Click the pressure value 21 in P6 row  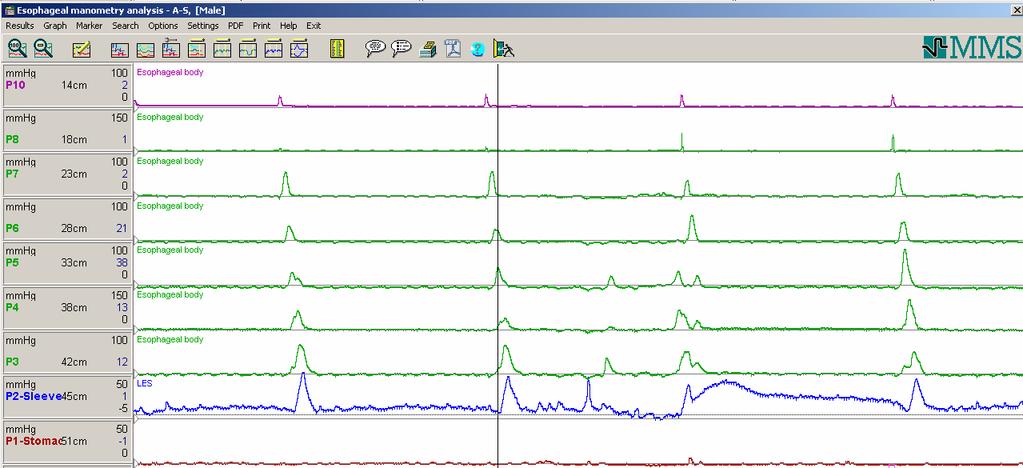(123, 228)
